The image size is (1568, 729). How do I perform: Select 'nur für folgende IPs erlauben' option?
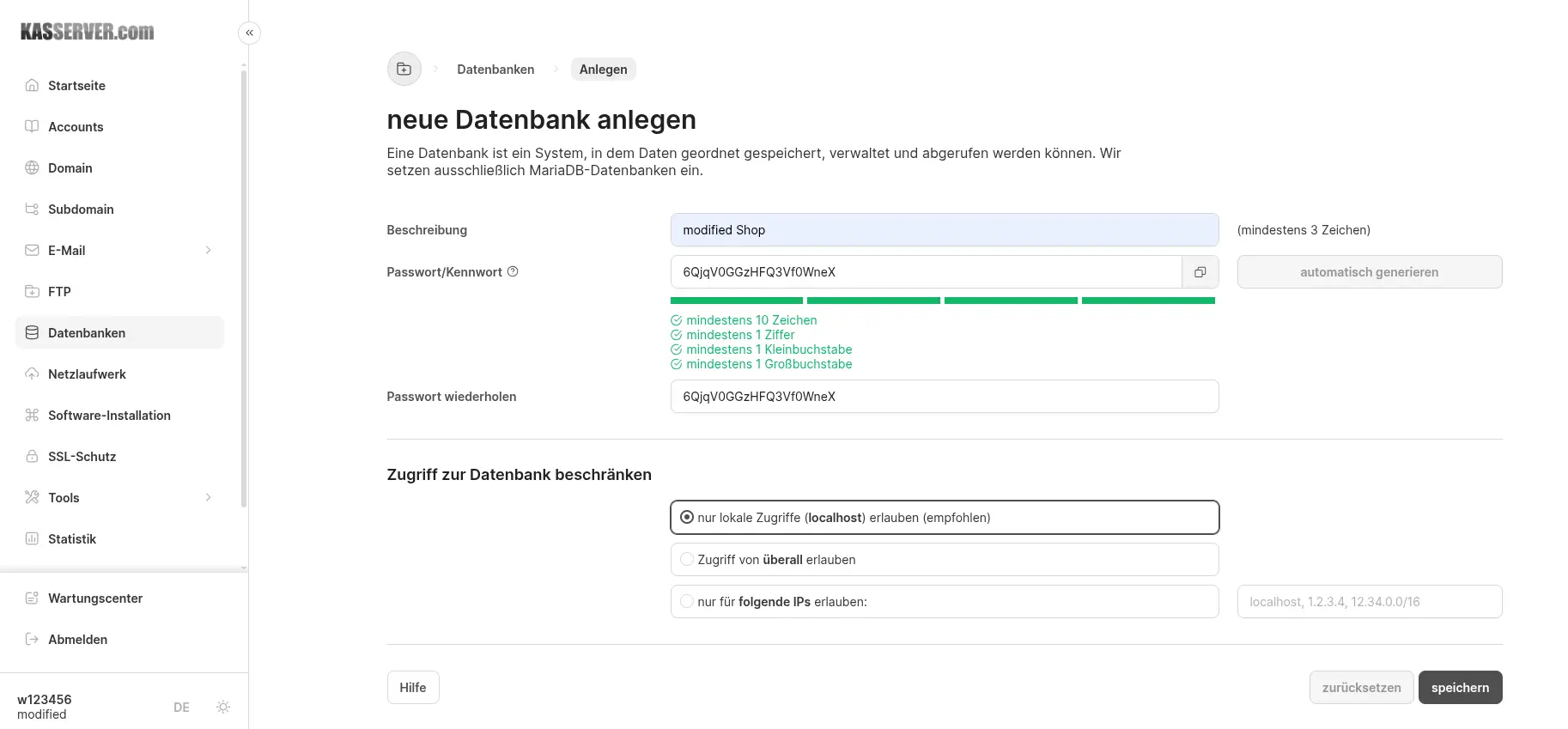tap(687, 602)
